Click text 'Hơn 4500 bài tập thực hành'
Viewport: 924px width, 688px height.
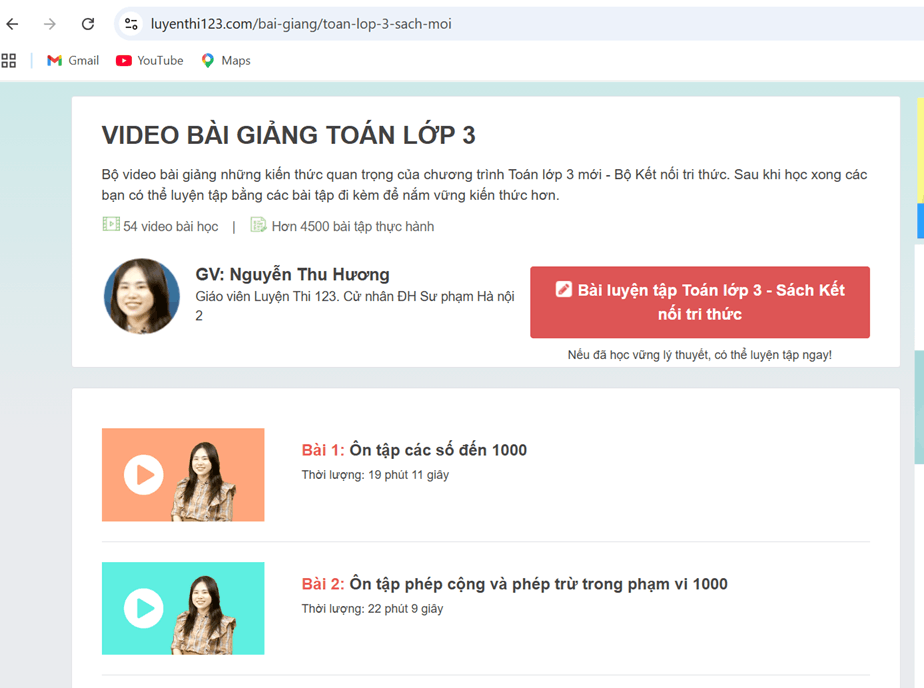tap(353, 226)
